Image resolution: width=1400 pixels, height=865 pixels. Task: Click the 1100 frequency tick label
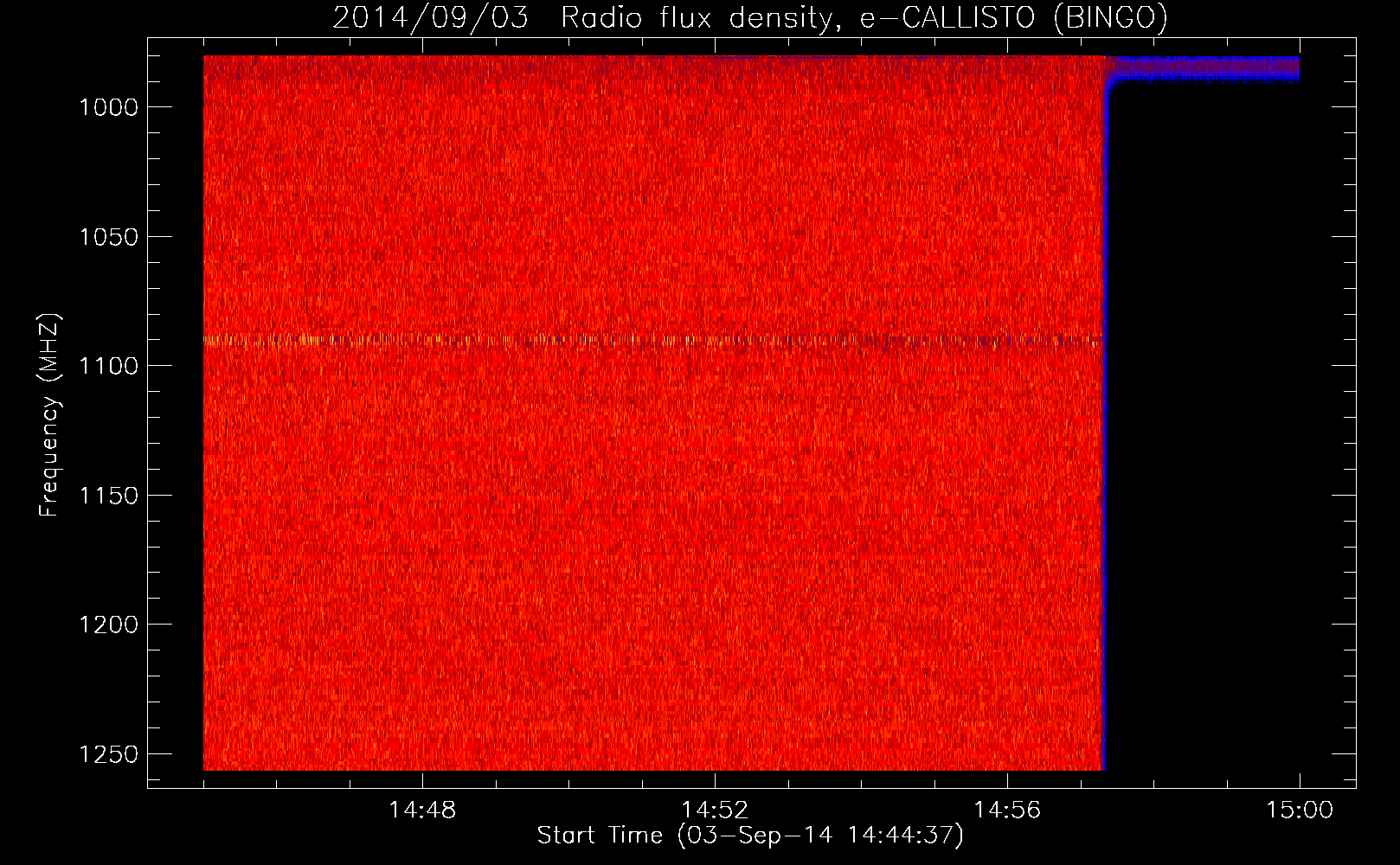(108, 366)
